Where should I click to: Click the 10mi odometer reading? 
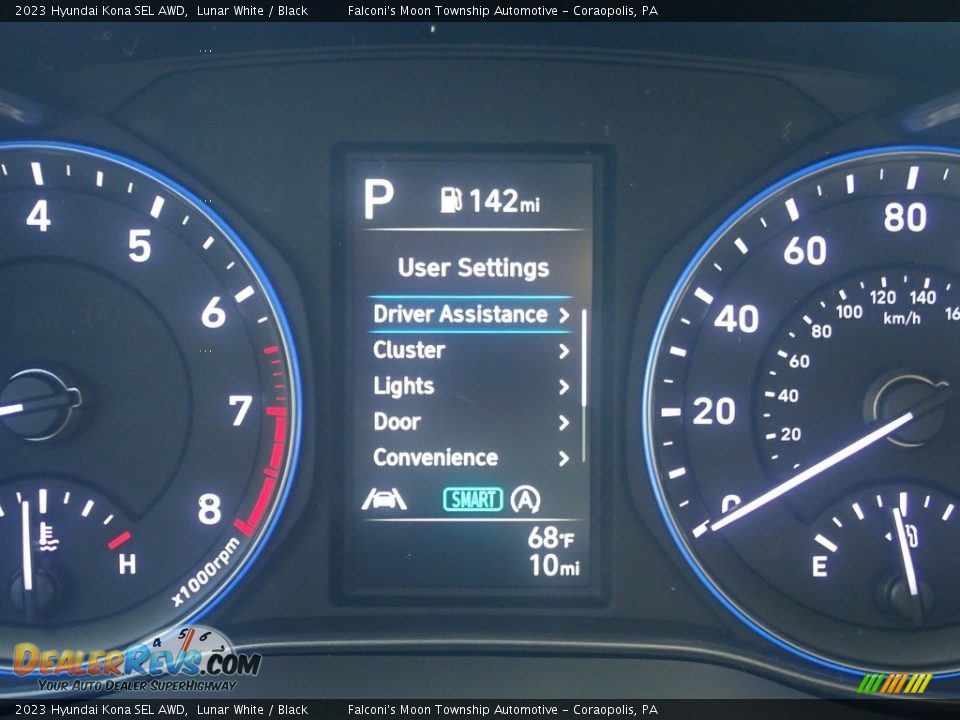[554, 565]
